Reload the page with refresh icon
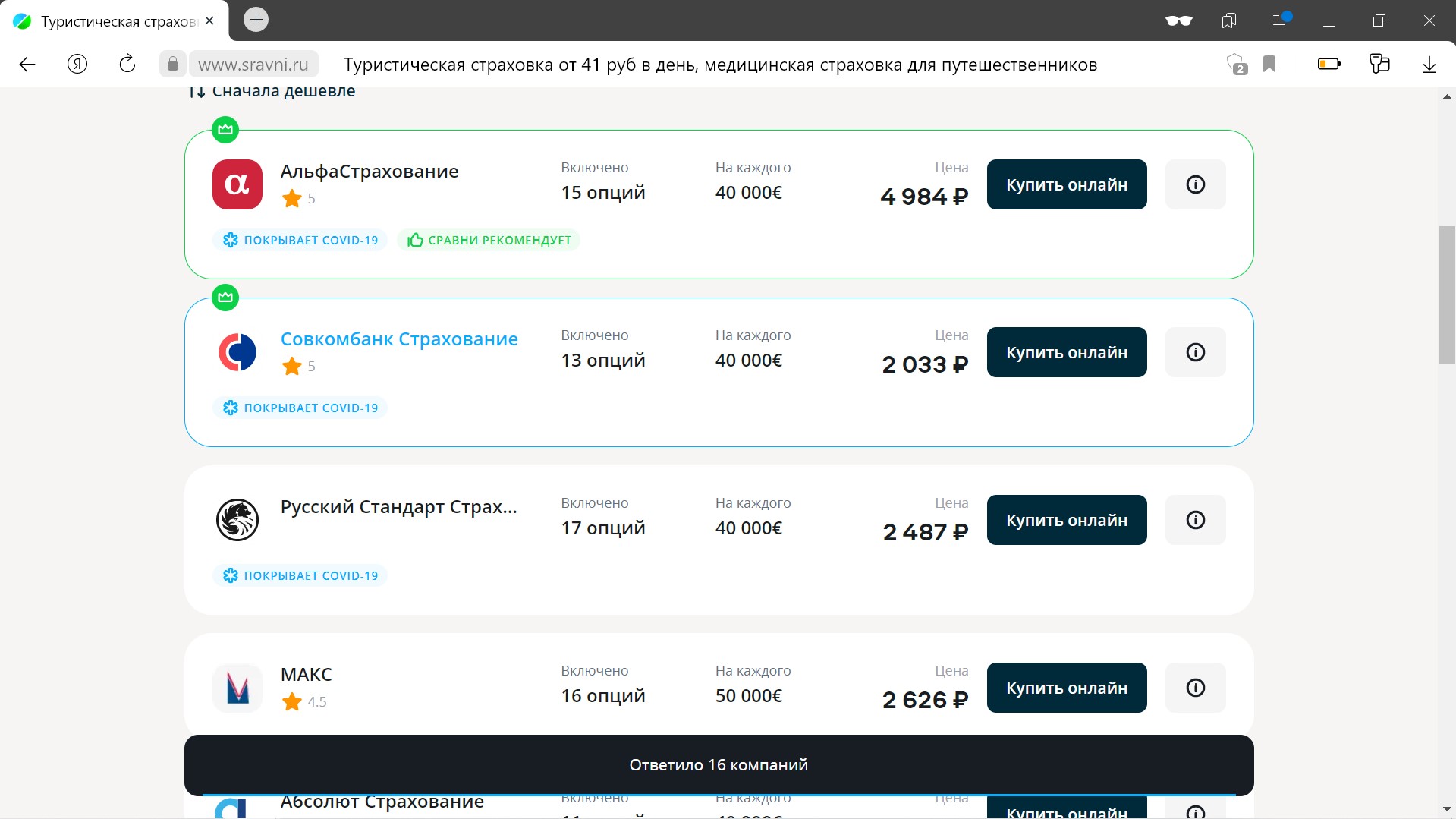 127,65
